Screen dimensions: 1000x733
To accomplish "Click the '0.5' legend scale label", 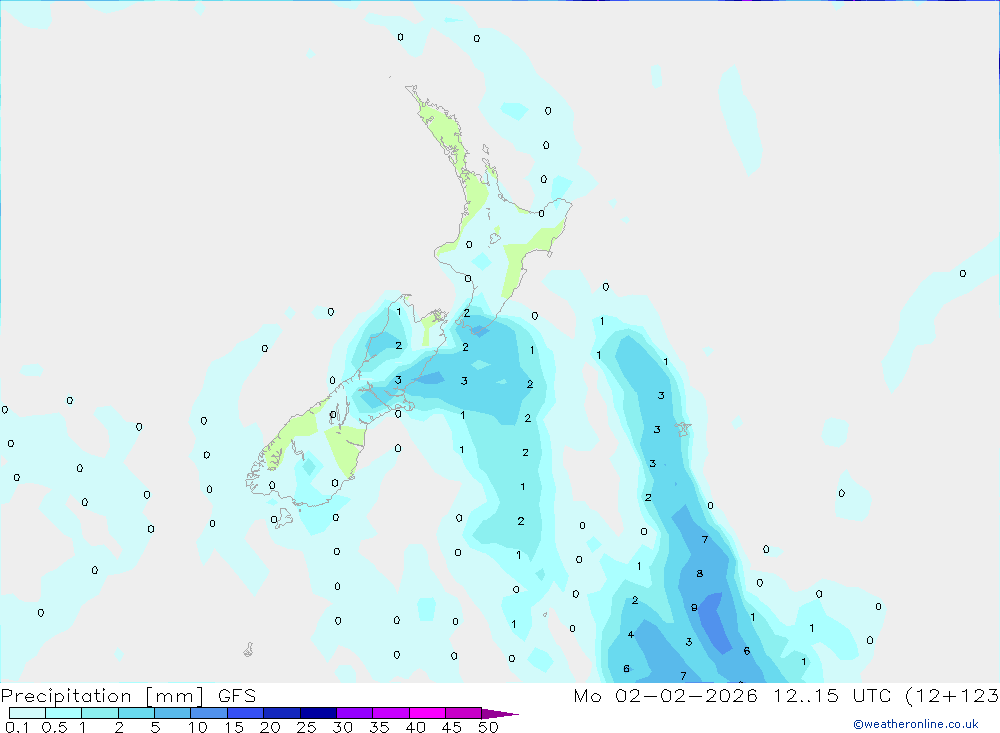I will pos(54,727).
